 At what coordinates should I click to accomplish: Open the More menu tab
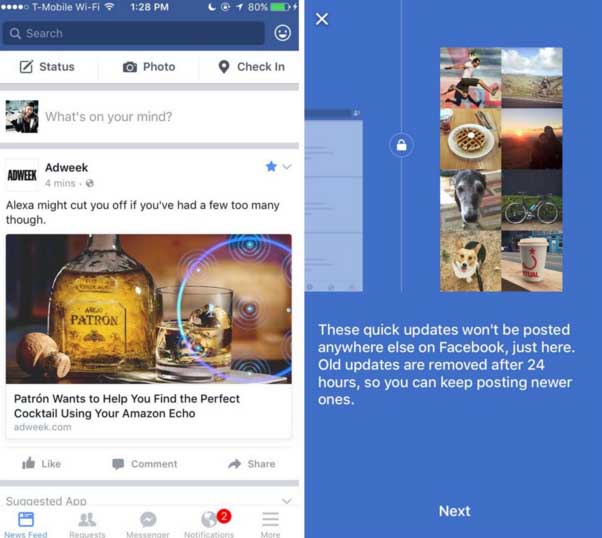pos(270,524)
